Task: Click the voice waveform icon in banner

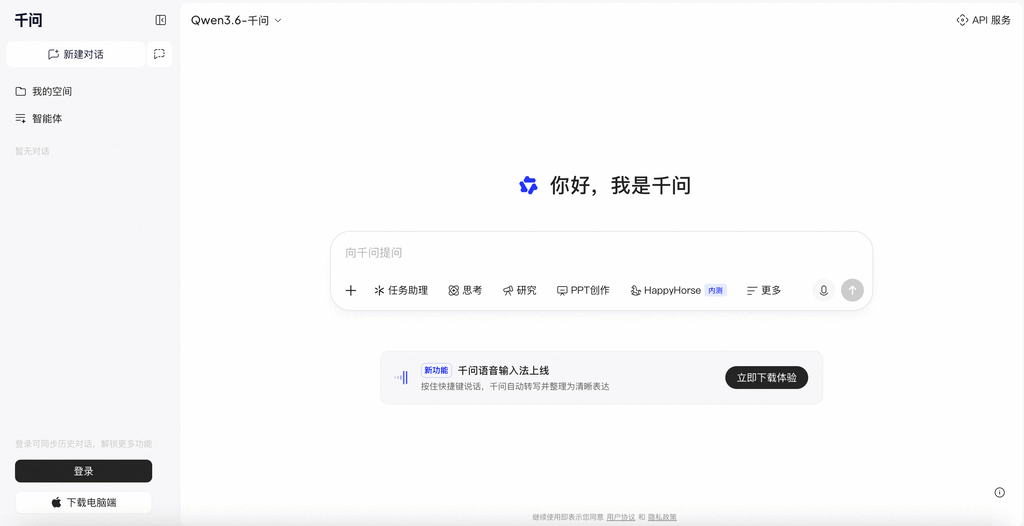Action: click(401, 378)
